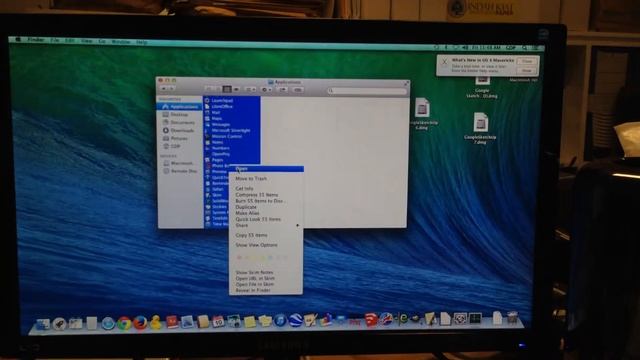640x360 pixels.
Task: Open the Apple menu
Action: click(x=18, y=40)
